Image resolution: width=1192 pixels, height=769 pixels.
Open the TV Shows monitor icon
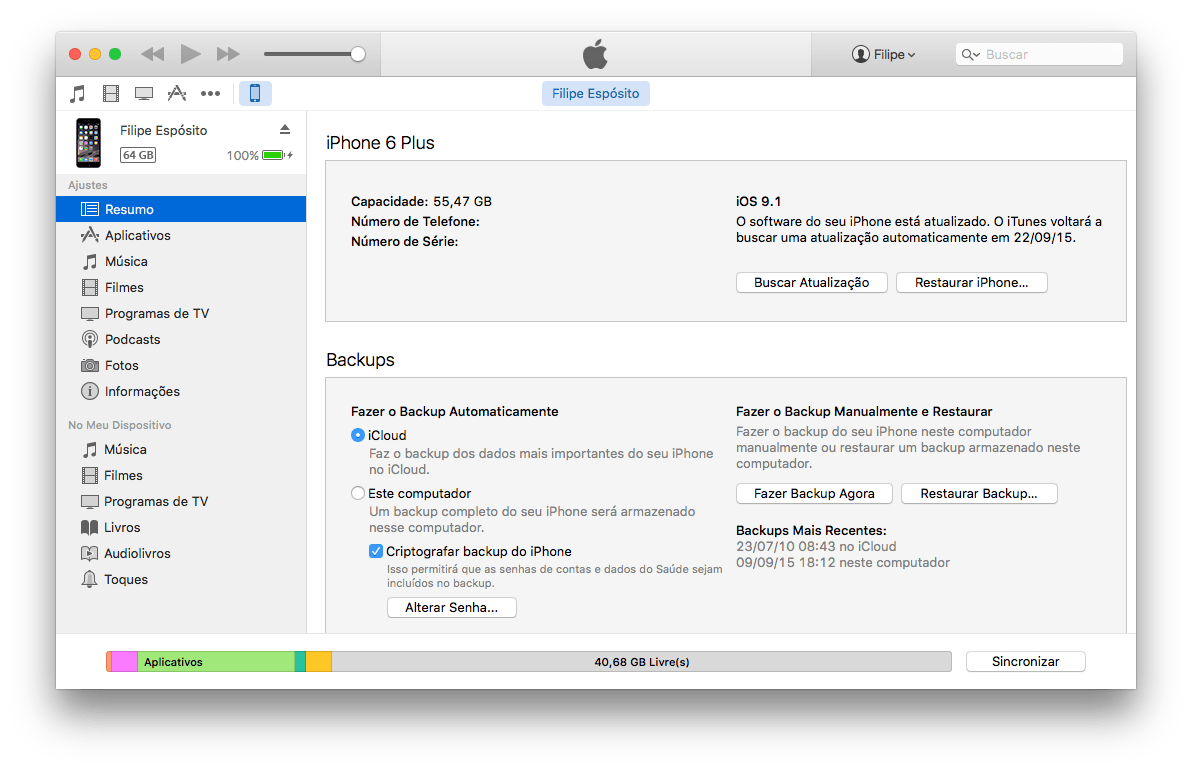[x=144, y=93]
